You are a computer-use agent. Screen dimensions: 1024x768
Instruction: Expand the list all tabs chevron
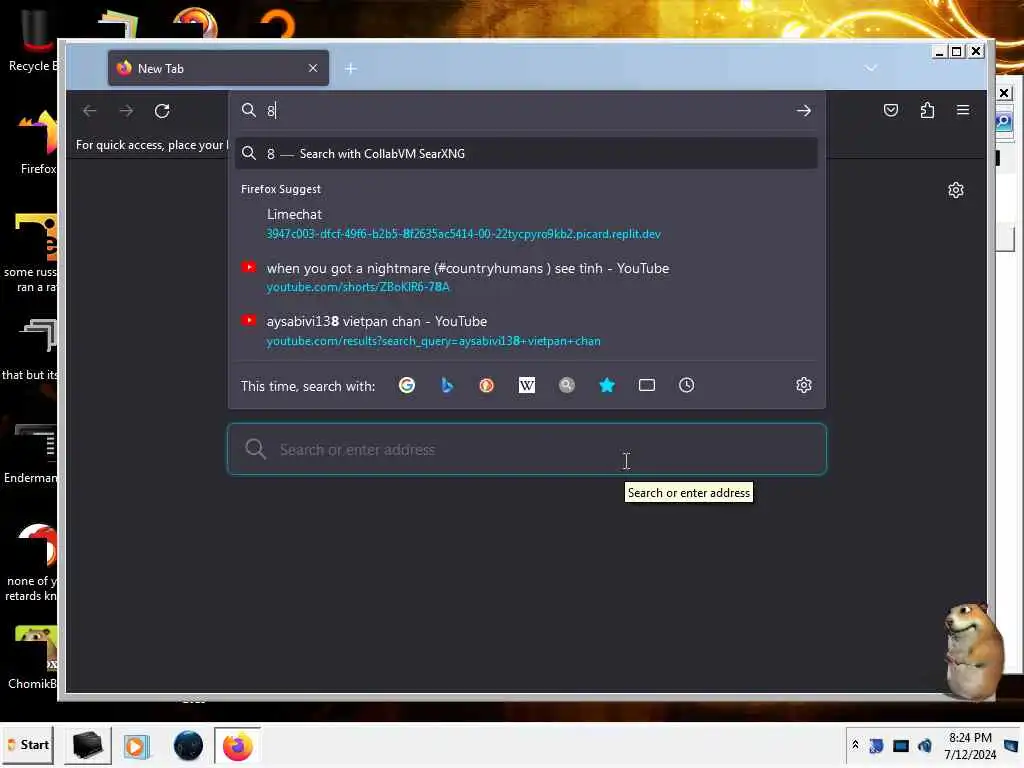pos(871,68)
